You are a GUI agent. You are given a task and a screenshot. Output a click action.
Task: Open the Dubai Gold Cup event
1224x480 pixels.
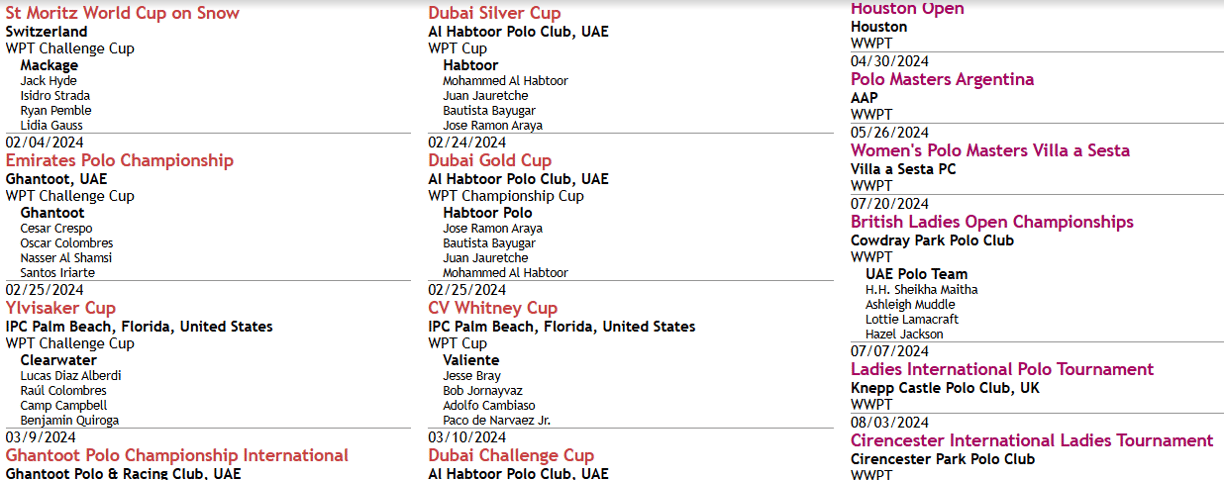489,160
